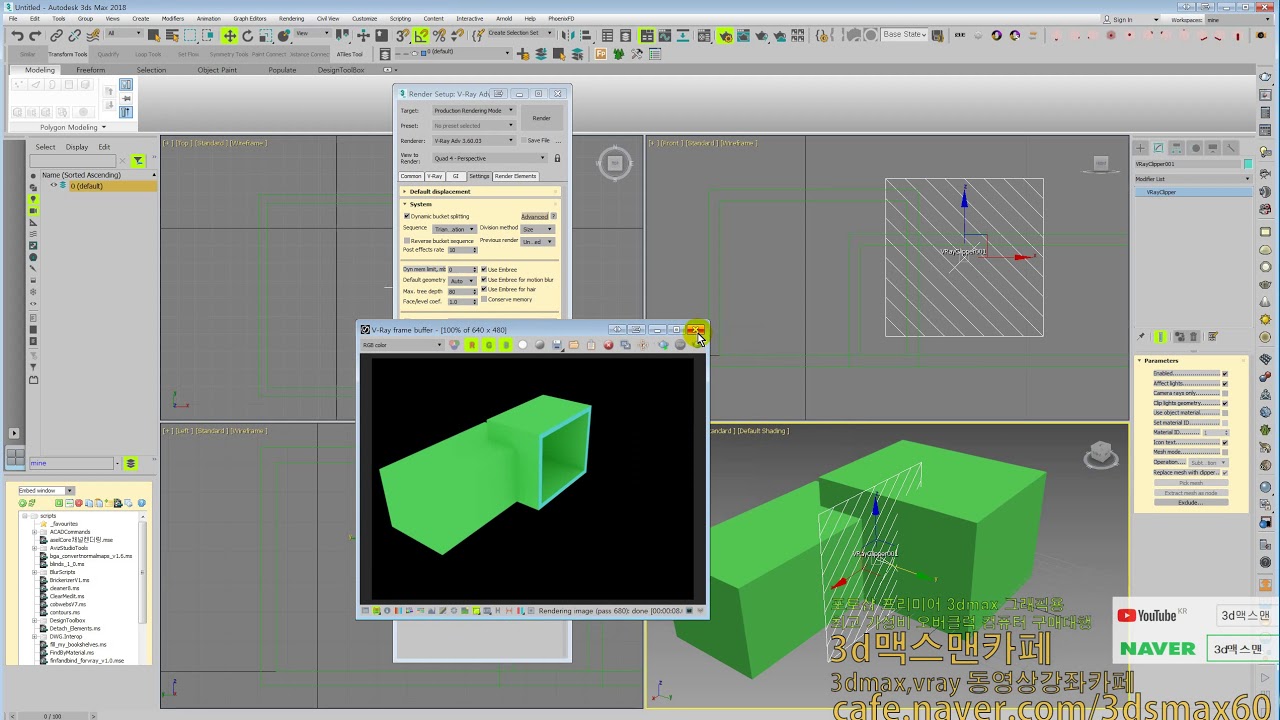
Task: Toggle Use Embree for hair checkbox
Action: pos(484,289)
